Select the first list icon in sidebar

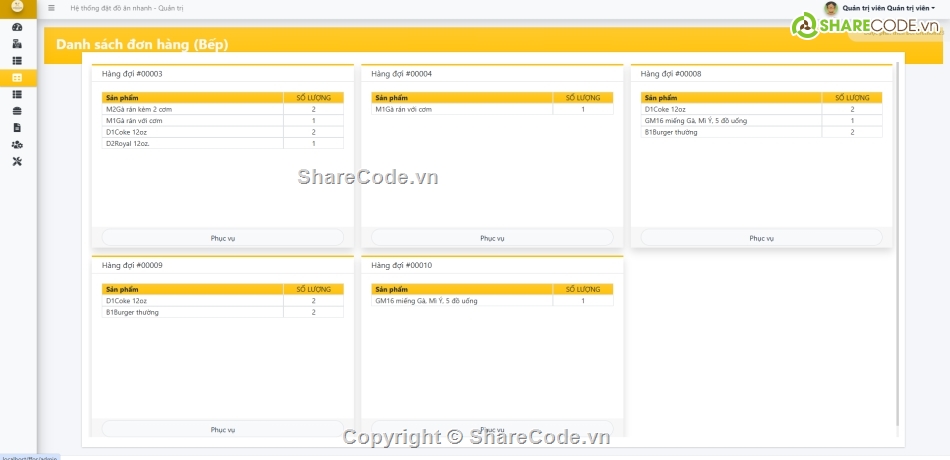(17, 60)
